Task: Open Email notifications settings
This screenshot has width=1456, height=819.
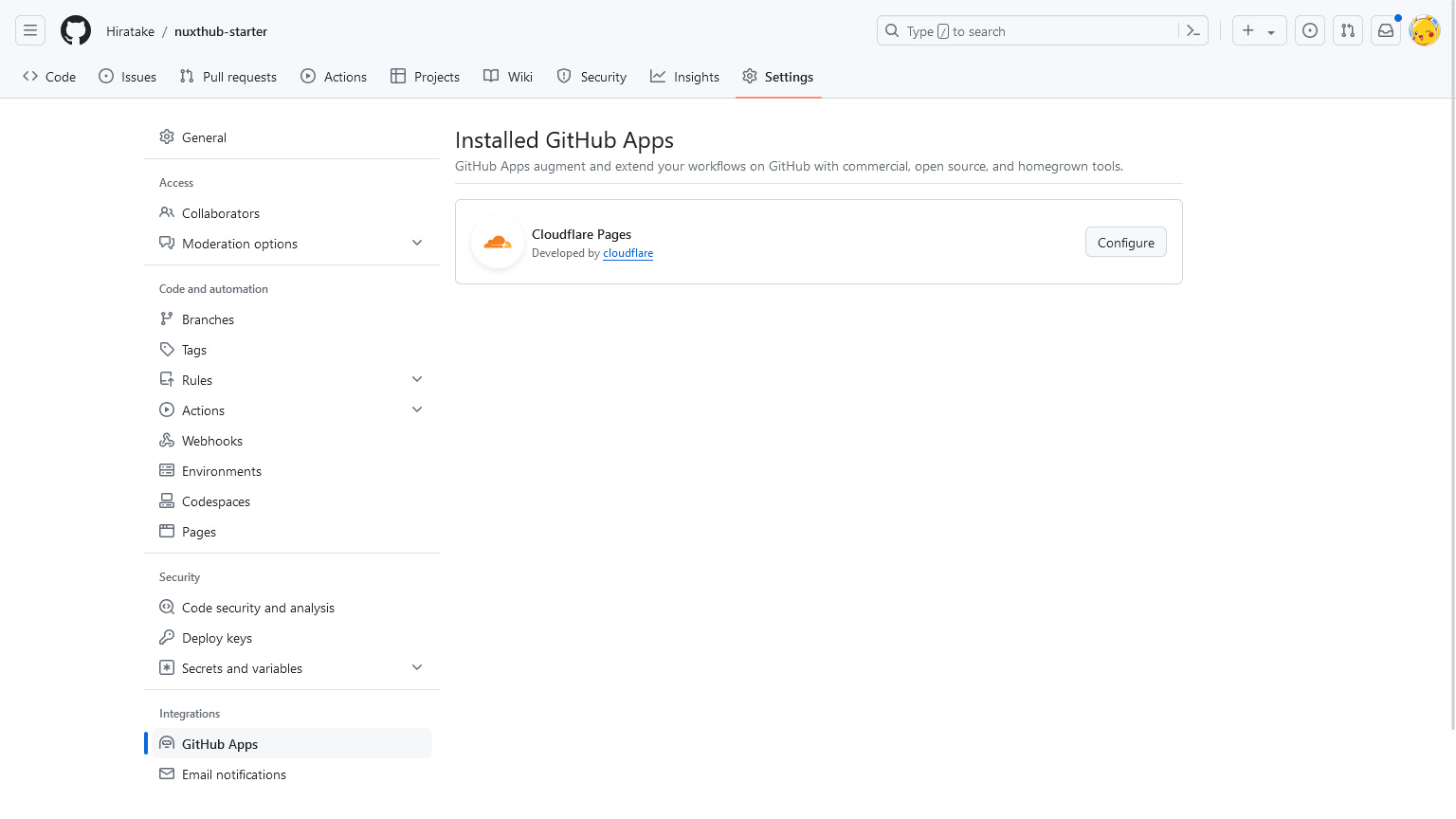Action: click(x=292, y=774)
